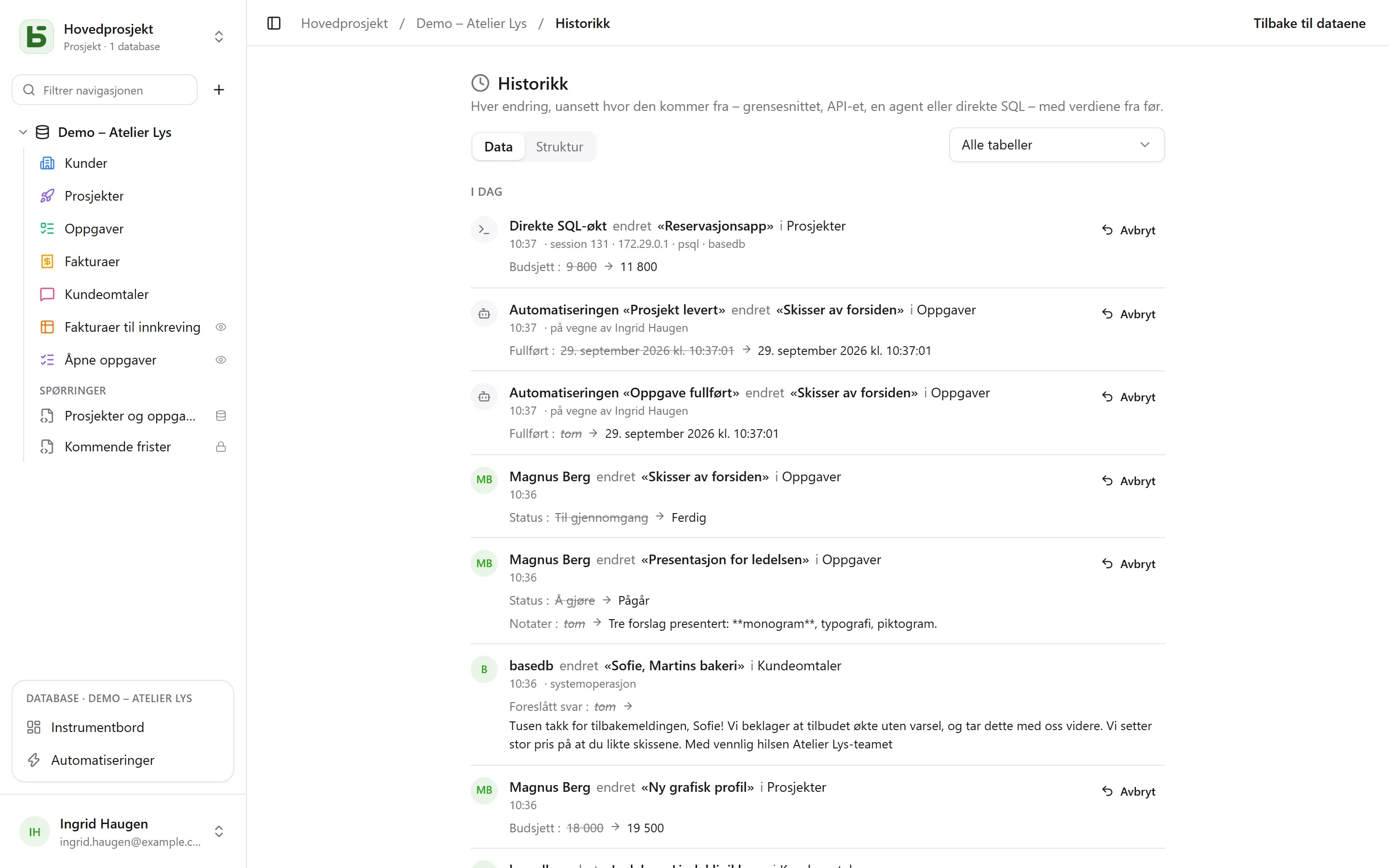Open the Kommende frister query
This screenshot has width=1389, height=868.
[x=118, y=447]
